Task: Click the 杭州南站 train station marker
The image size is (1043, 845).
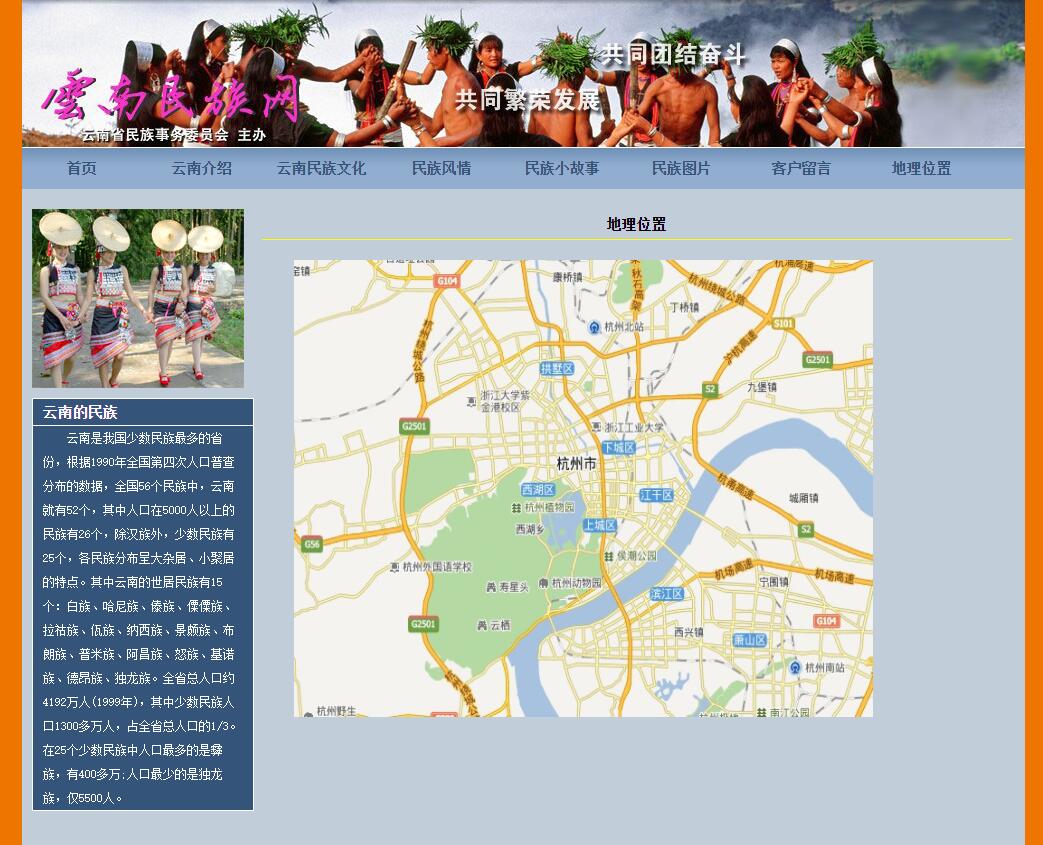Action: tap(795, 667)
